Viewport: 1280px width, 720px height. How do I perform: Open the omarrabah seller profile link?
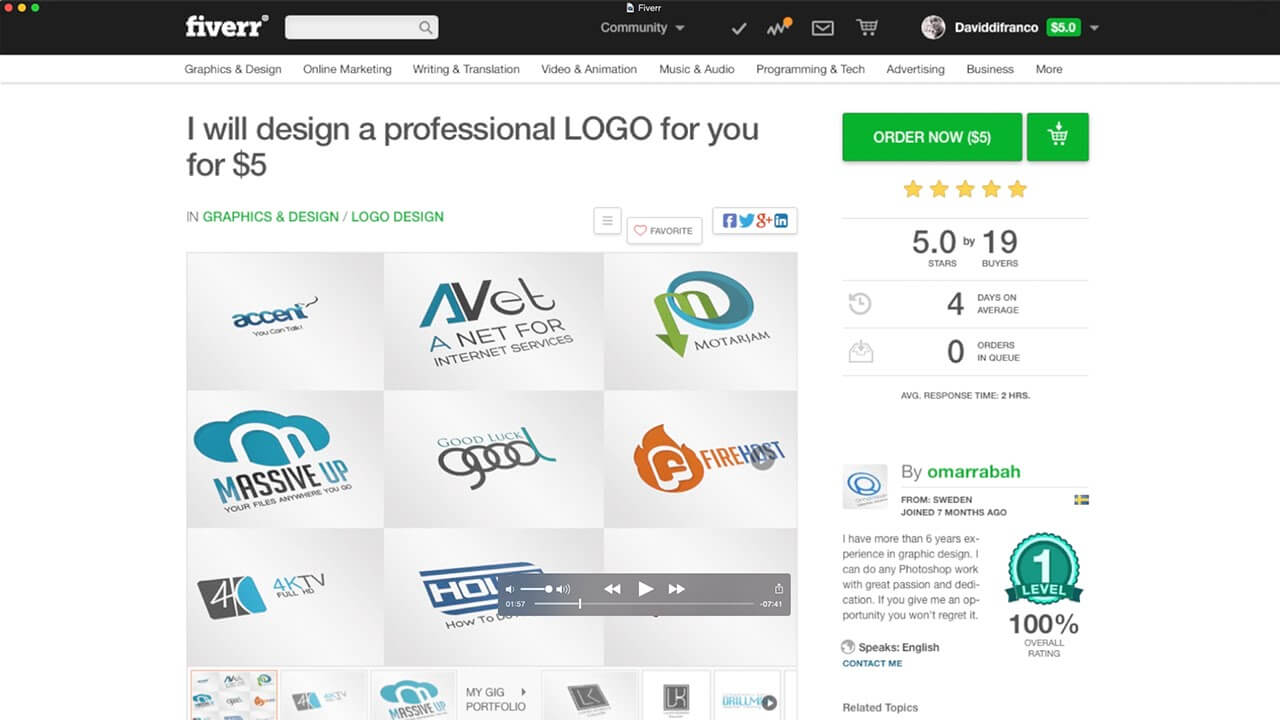click(x=974, y=472)
